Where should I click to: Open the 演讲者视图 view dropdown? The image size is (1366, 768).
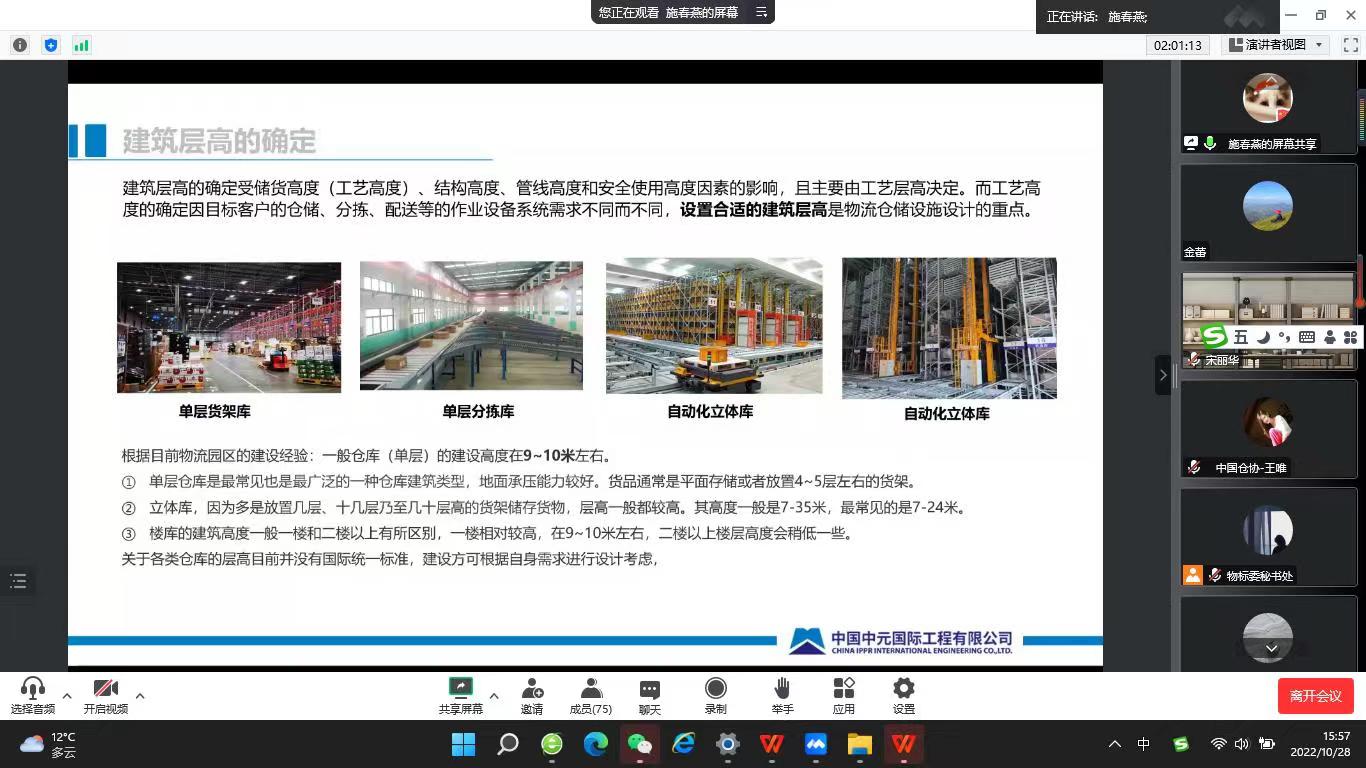[x=1276, y=45]
